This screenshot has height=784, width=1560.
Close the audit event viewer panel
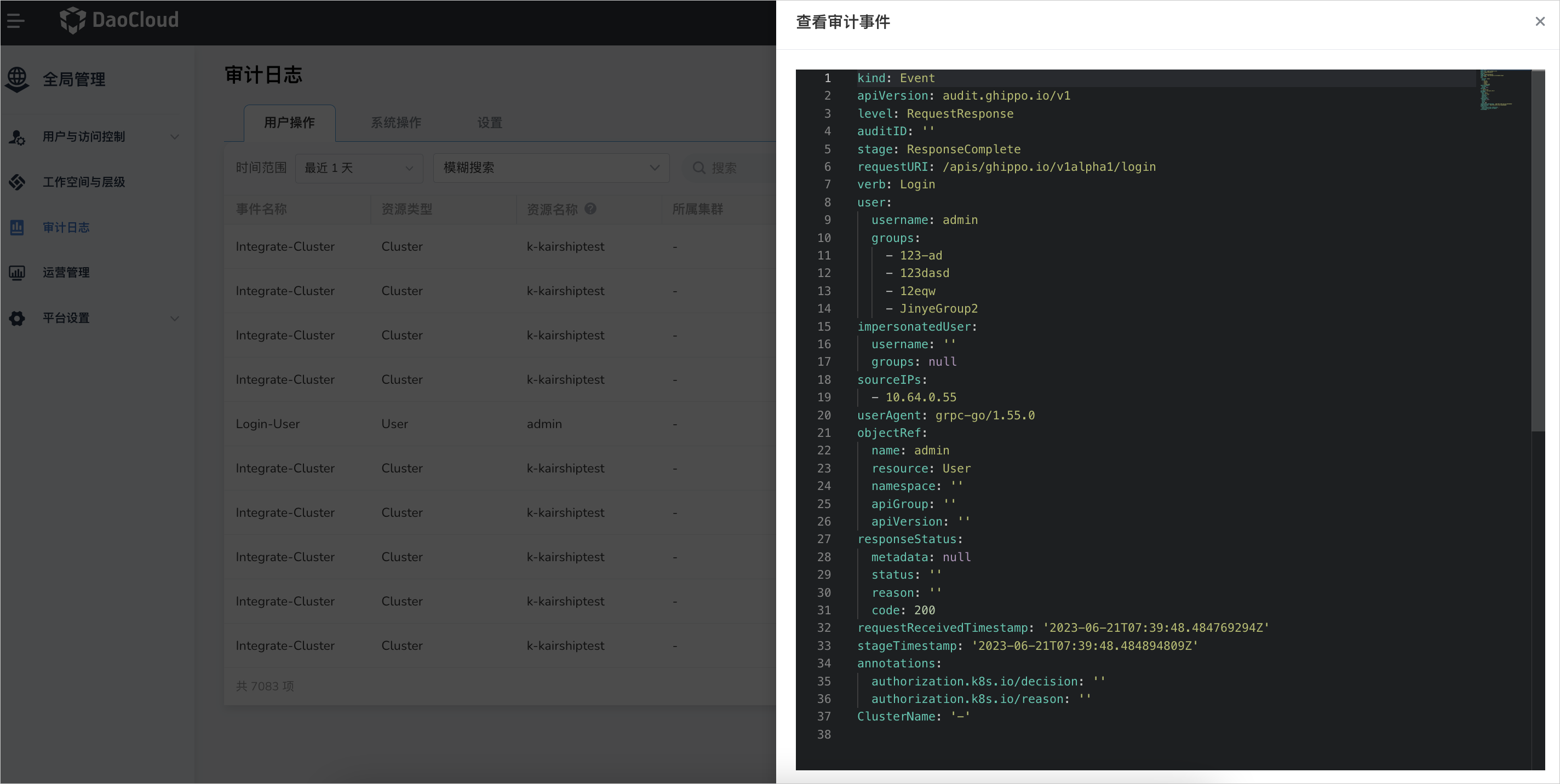pos(1540,21)
